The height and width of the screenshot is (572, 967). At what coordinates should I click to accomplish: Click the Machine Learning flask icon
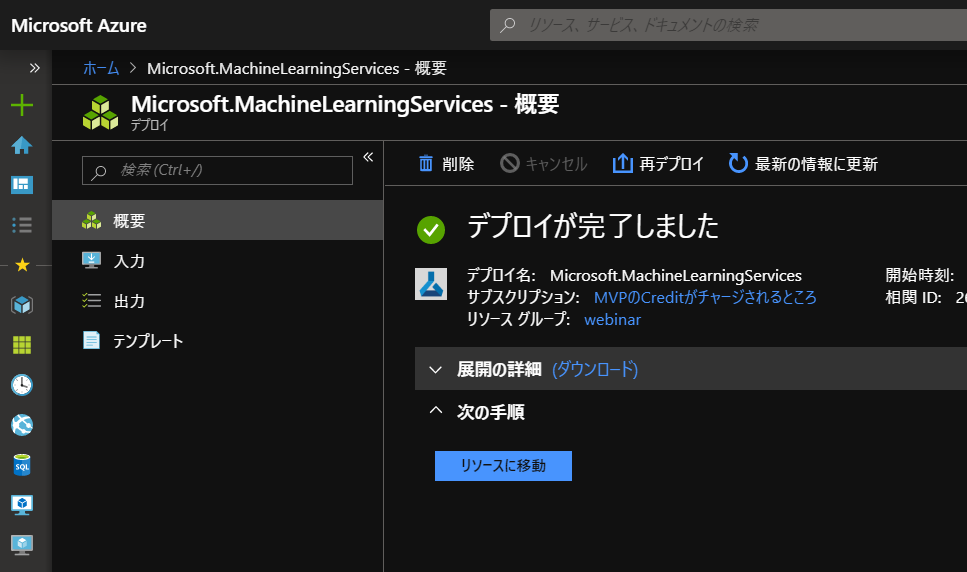431,284
